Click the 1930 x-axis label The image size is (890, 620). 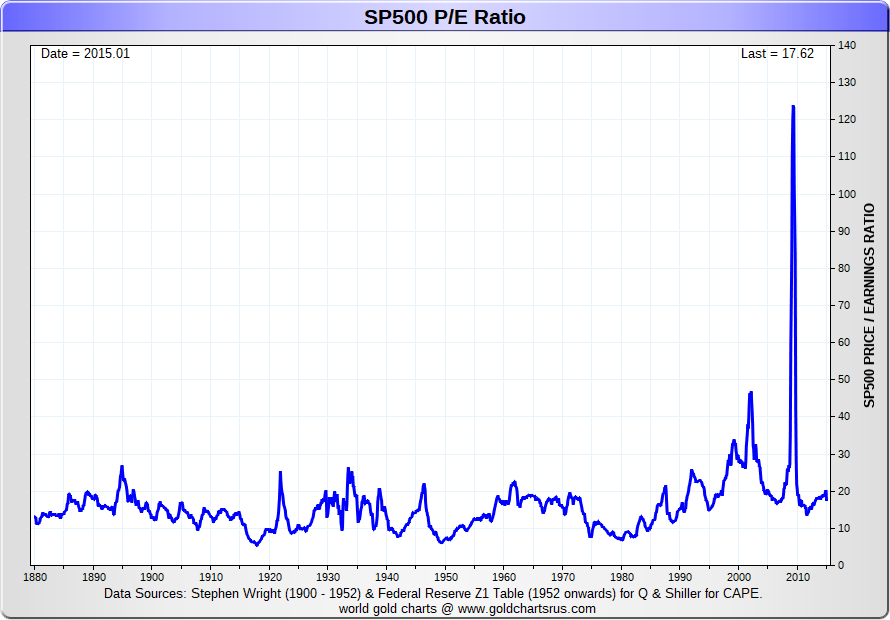[x=328, y=576]
